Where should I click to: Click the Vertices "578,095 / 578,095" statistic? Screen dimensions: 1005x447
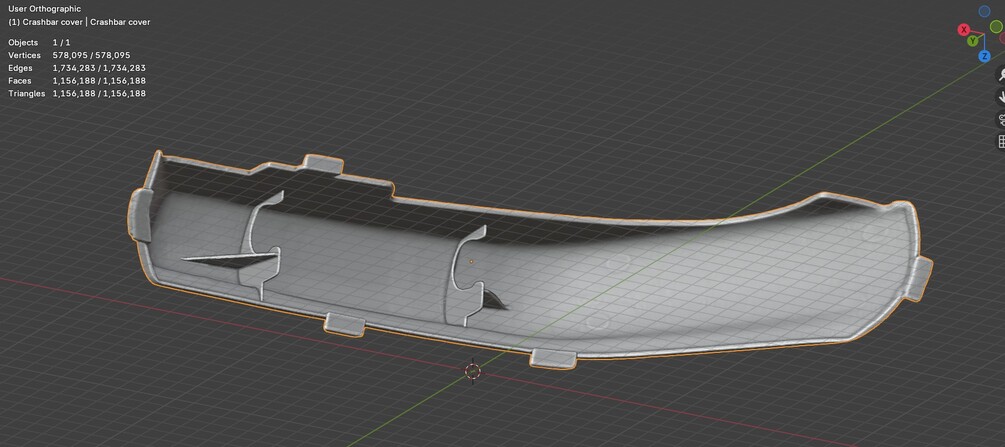tap(91, 55)
